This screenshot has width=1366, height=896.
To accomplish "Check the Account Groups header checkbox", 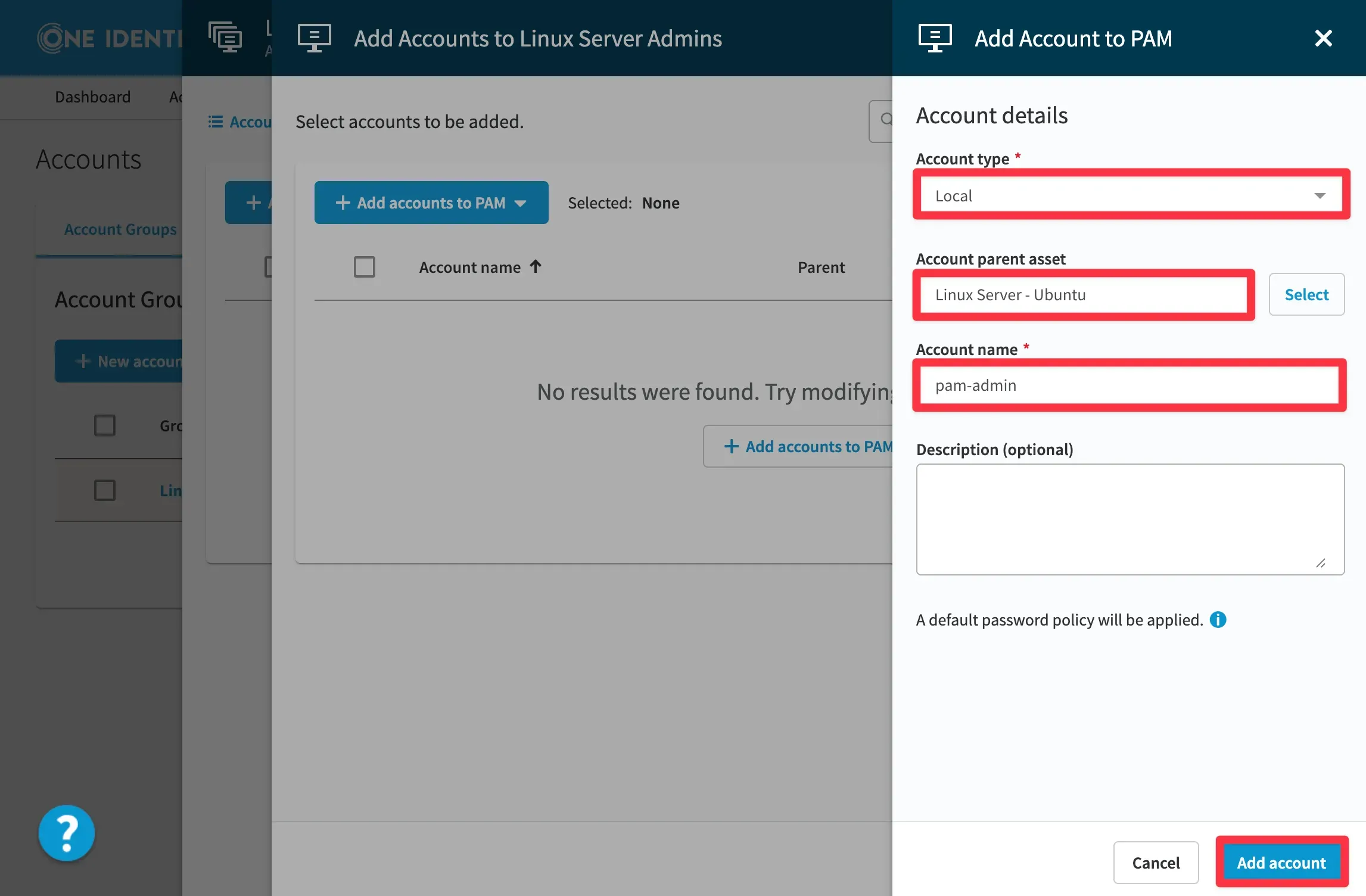I will coord(105,425).
